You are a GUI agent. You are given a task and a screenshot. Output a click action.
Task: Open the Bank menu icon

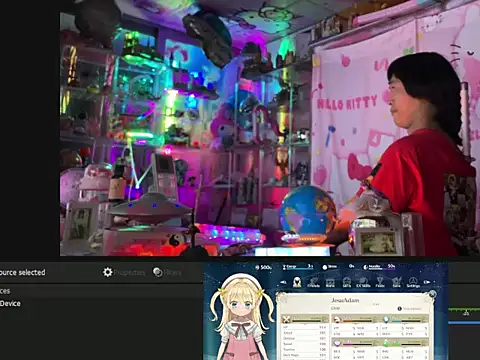330,283
